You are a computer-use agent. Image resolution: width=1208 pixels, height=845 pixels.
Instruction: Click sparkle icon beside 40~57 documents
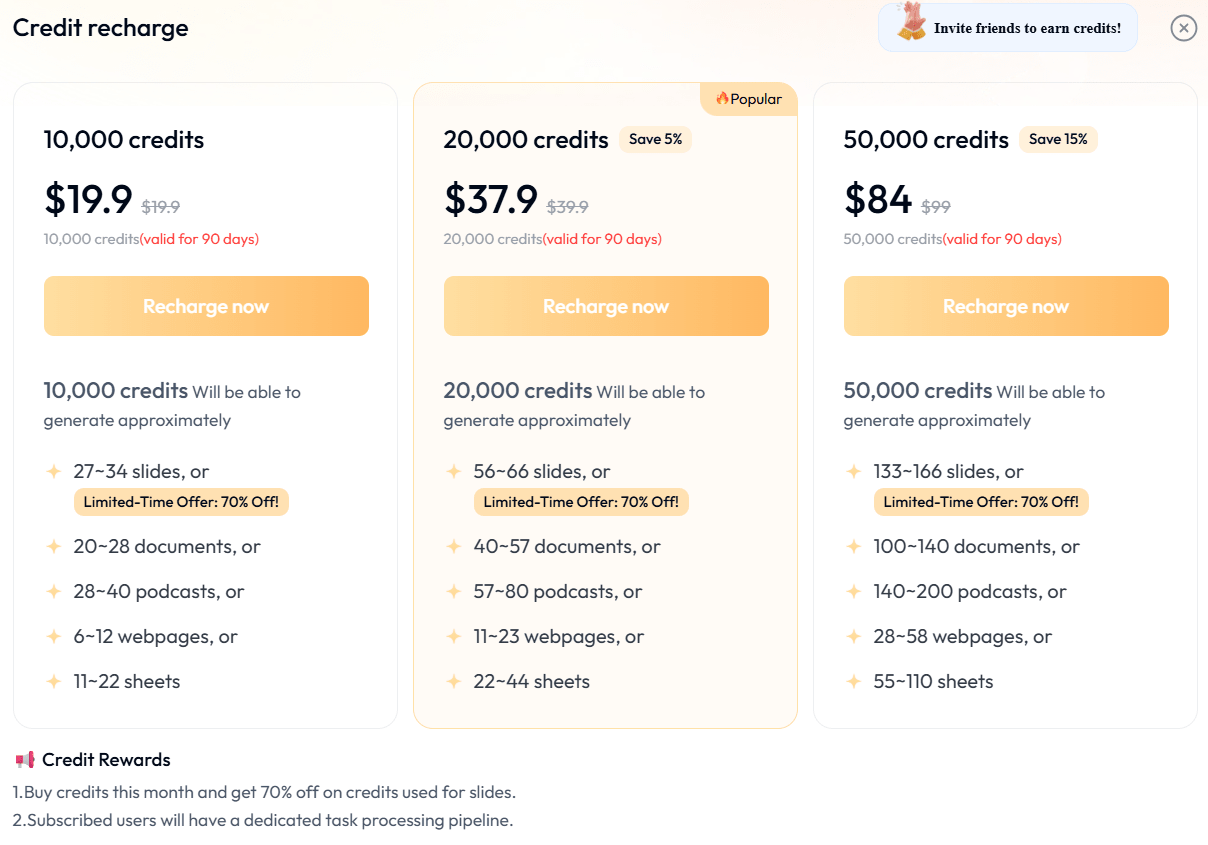click(x=454, y=546)
